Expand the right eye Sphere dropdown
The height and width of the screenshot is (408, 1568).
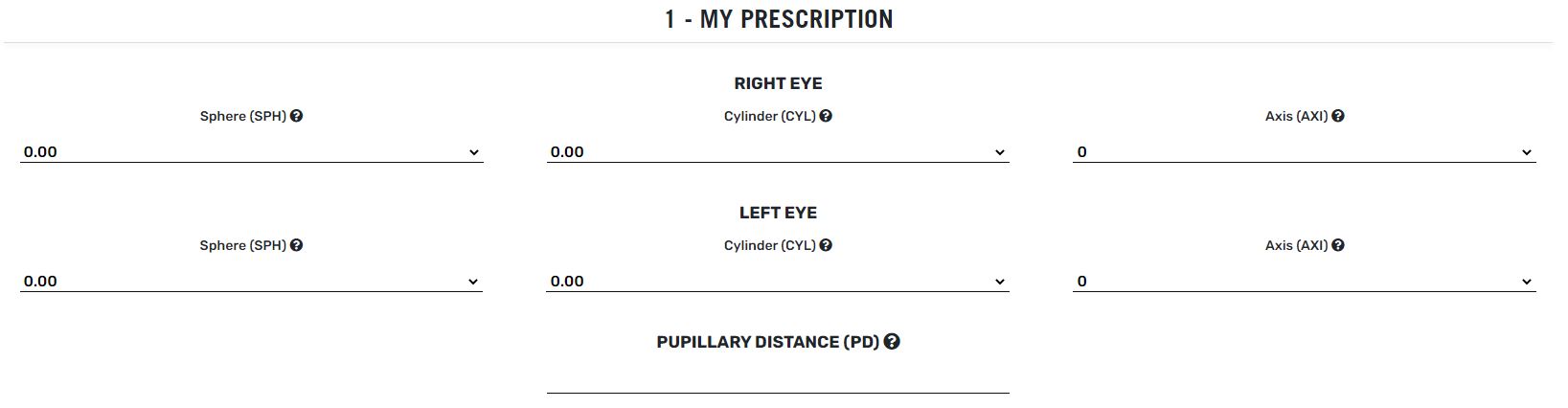(251, 151)
